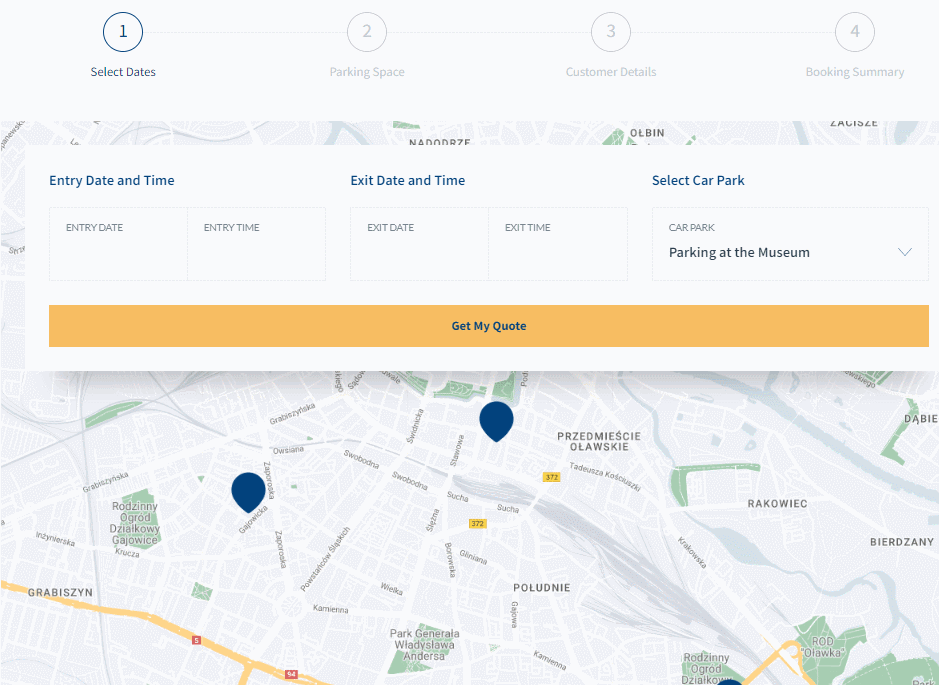Select the 'Parking Space' step label
Screen dimensions: 939x685
click(x=366, y=72)
